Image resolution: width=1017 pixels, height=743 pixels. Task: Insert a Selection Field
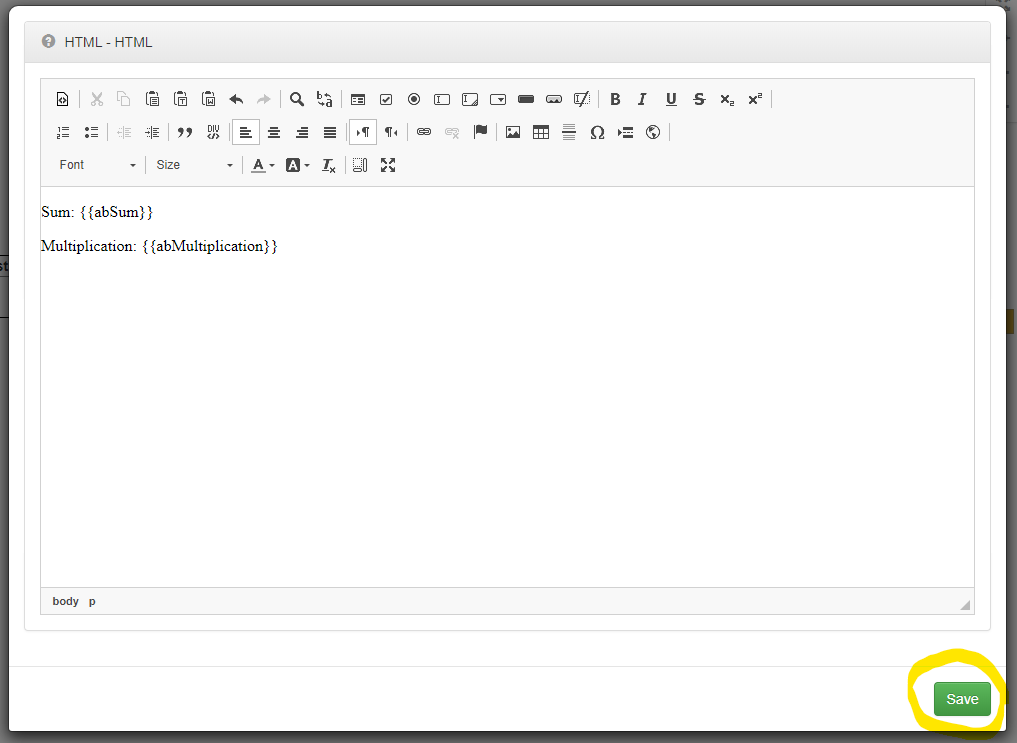pyautogui.click(x=498, y=99)
